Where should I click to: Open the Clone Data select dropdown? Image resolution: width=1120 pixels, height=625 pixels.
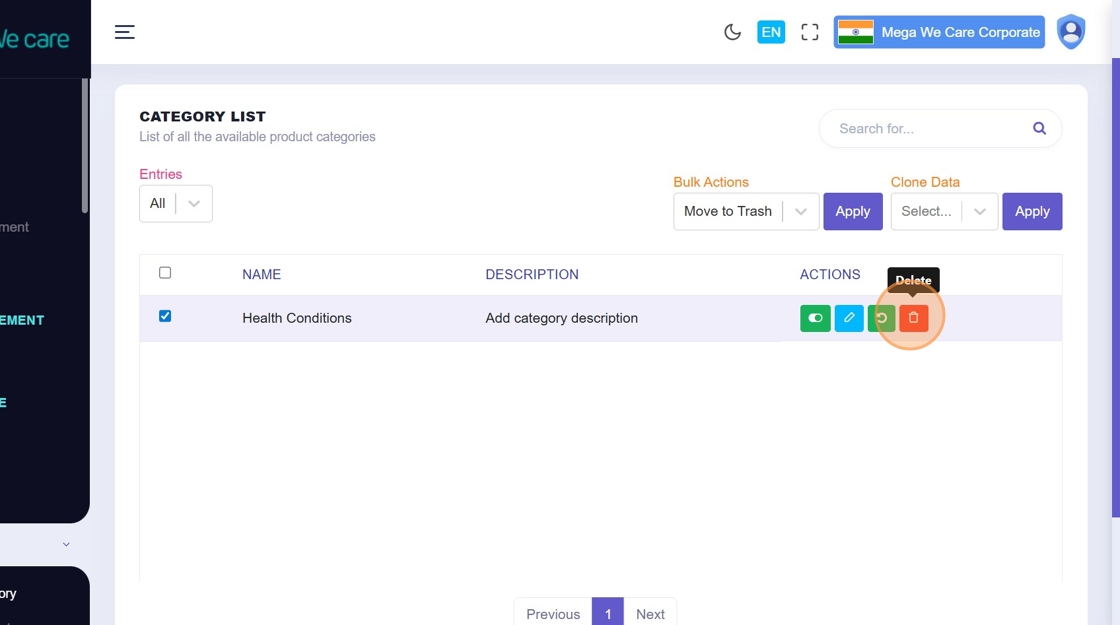(944, 211)
